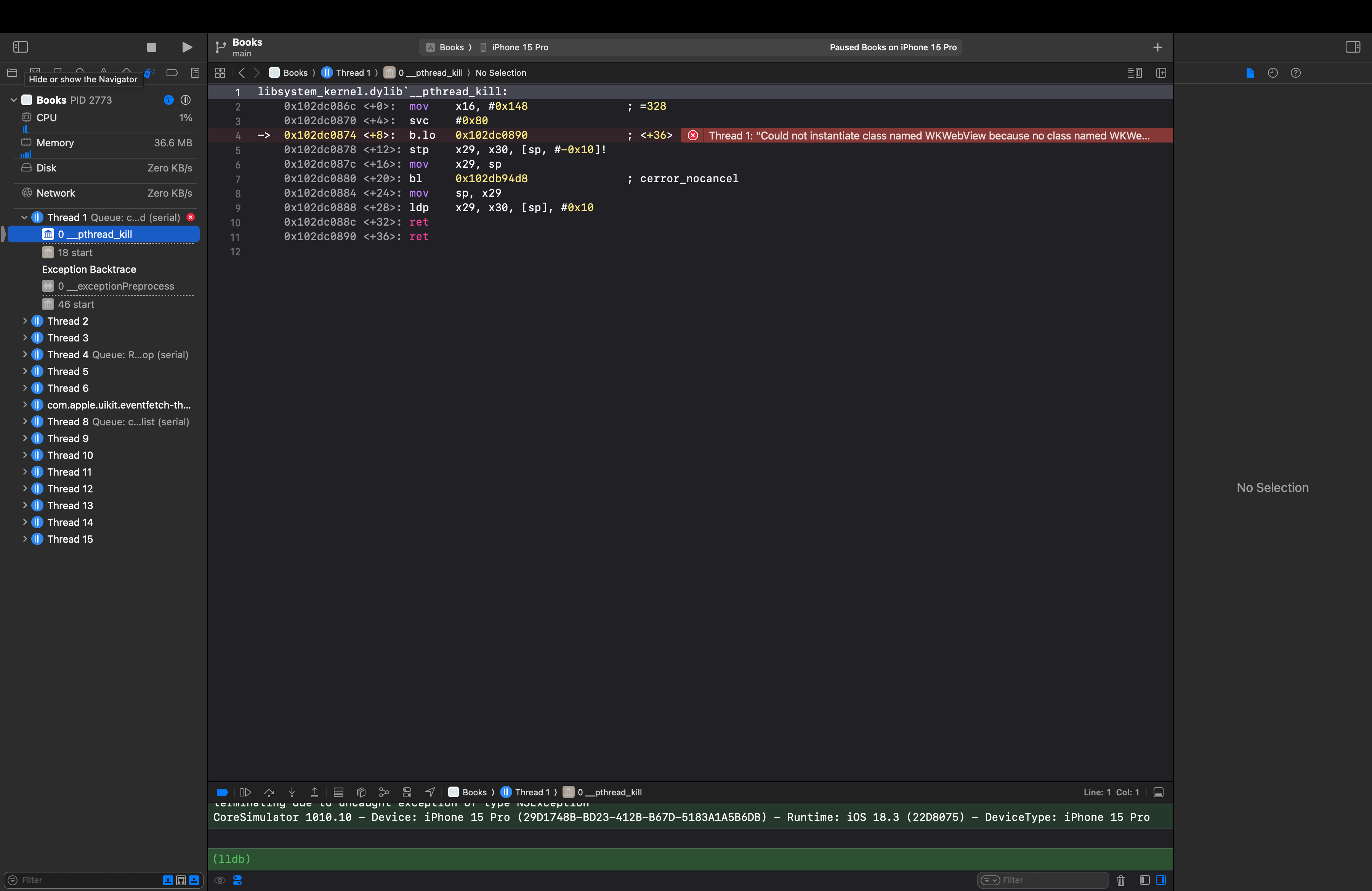Open the History inspector tab
1372x891 pixels.
tap(1273, 73)
